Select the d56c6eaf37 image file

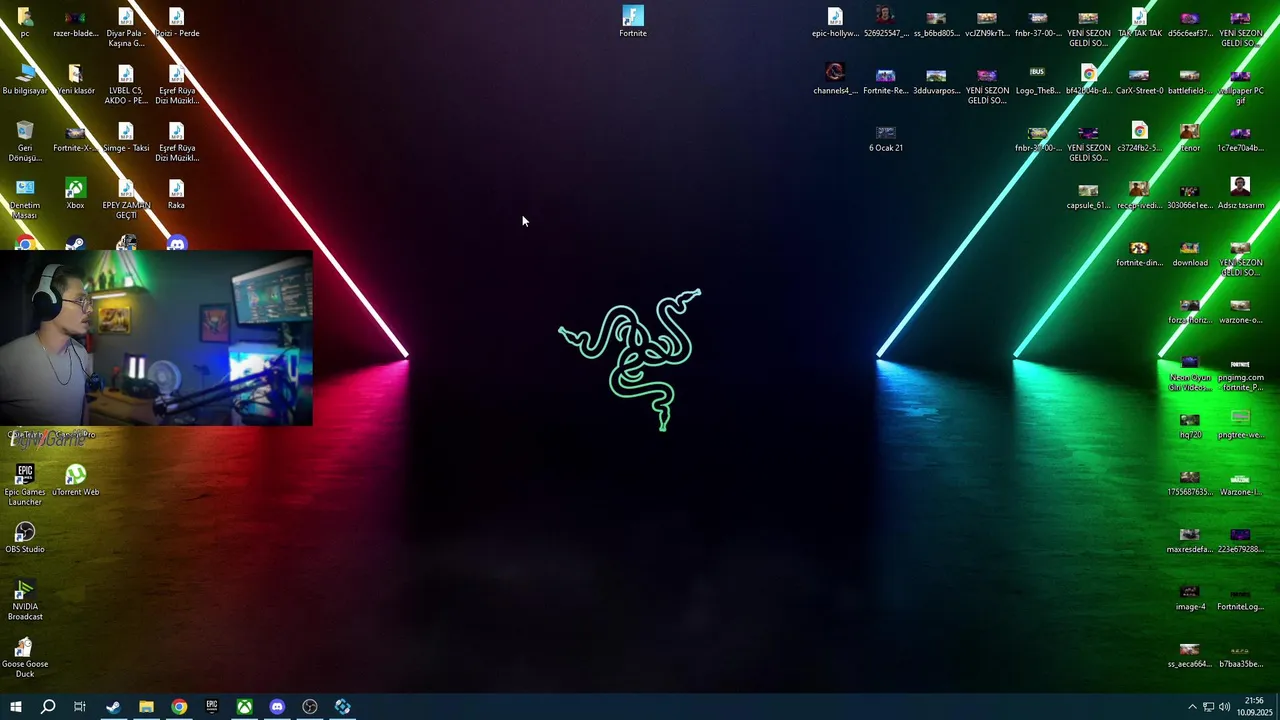point(1190,22)
